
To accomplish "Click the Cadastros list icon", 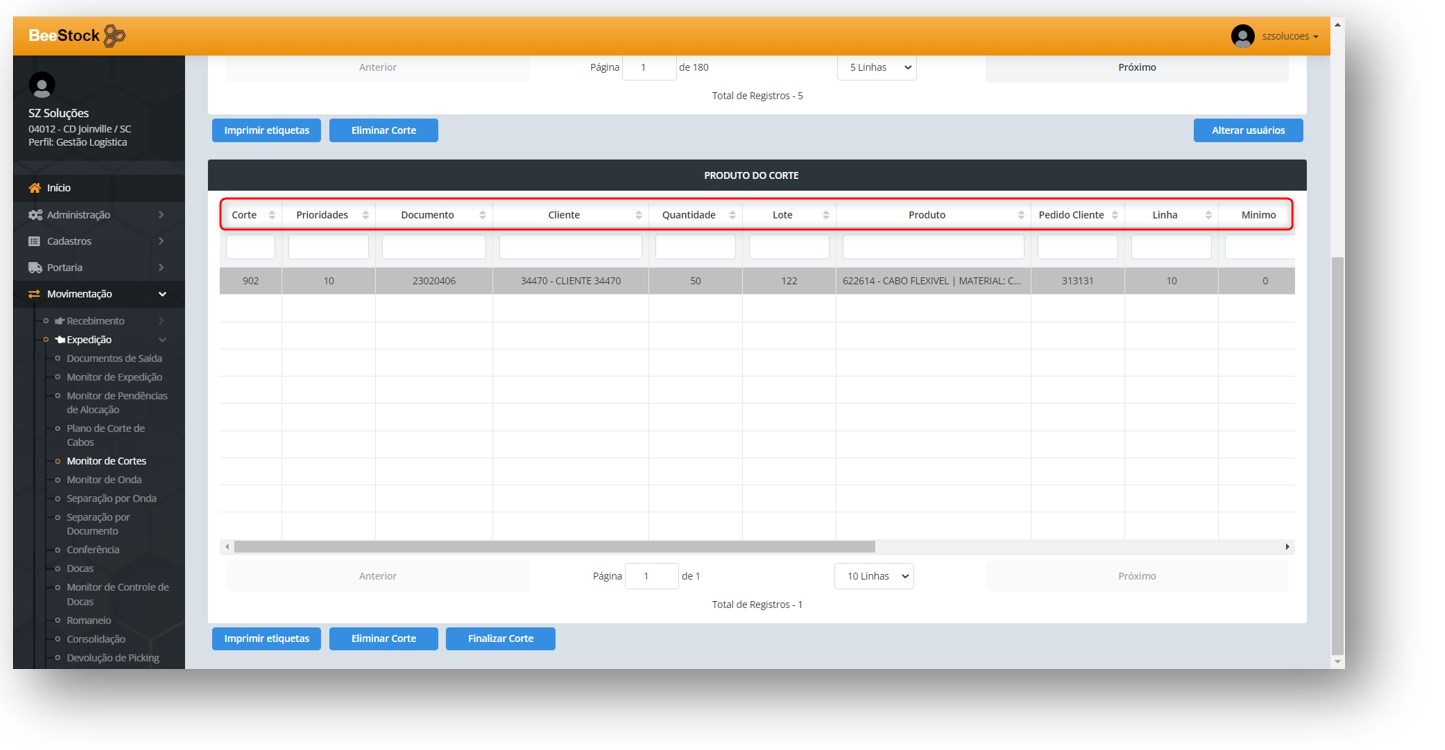I will pos(35,241).
